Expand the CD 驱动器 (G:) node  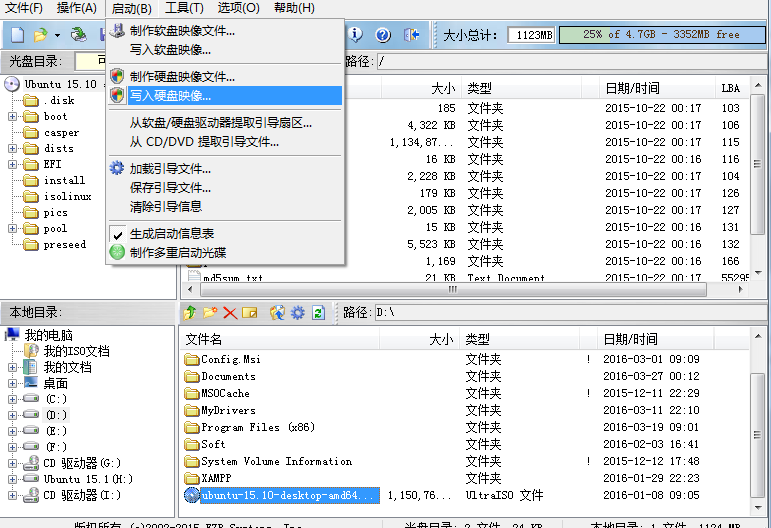point(12,463)
